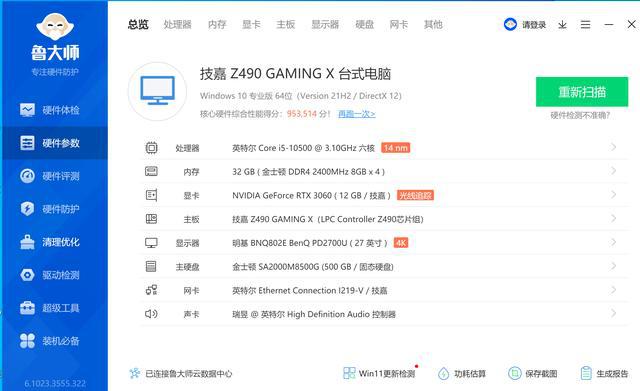Expand the 内存 row chevron

[613, 171]
